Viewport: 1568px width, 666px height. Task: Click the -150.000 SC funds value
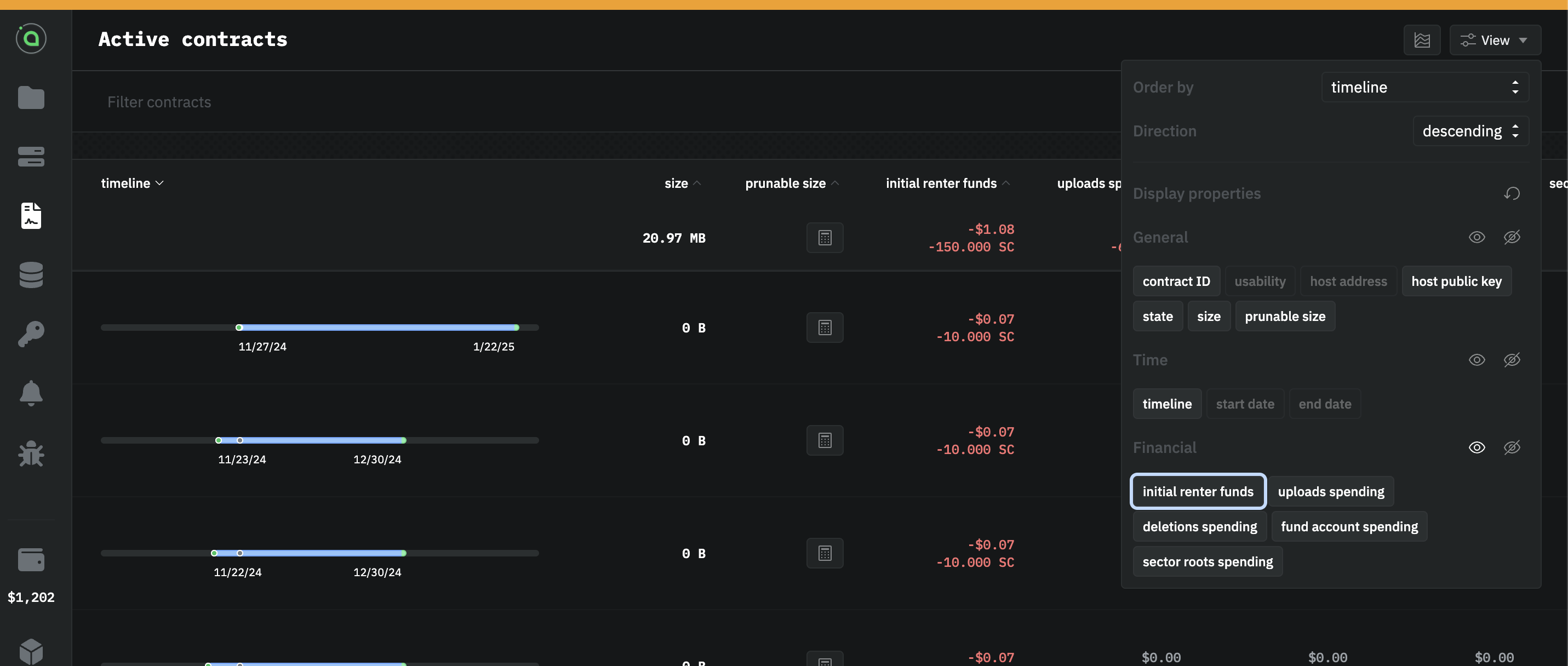pyautogui.click(x=971, y=246)
